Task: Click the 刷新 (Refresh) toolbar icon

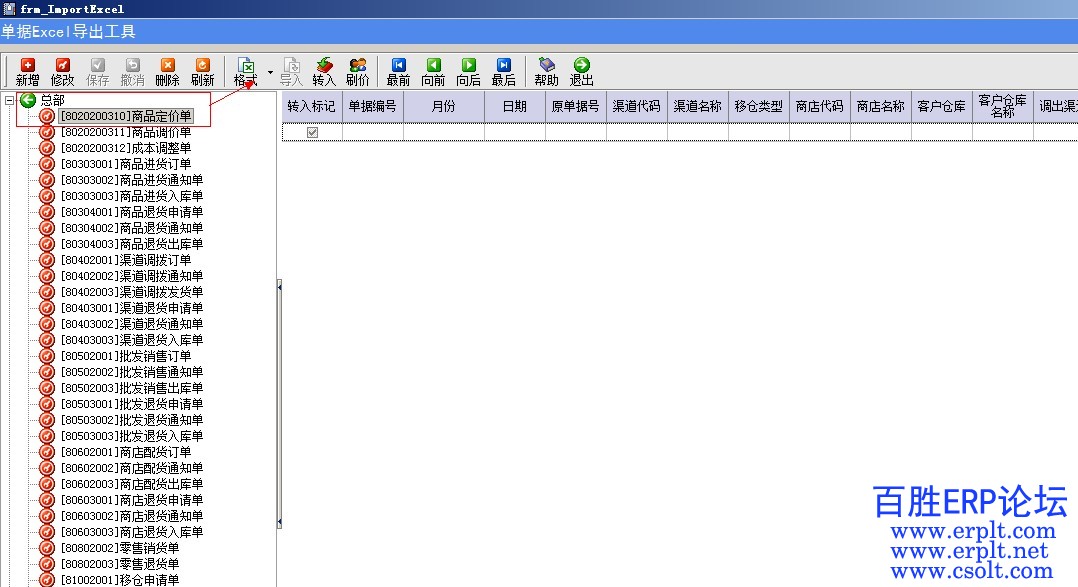Action: tap(202, 71)
